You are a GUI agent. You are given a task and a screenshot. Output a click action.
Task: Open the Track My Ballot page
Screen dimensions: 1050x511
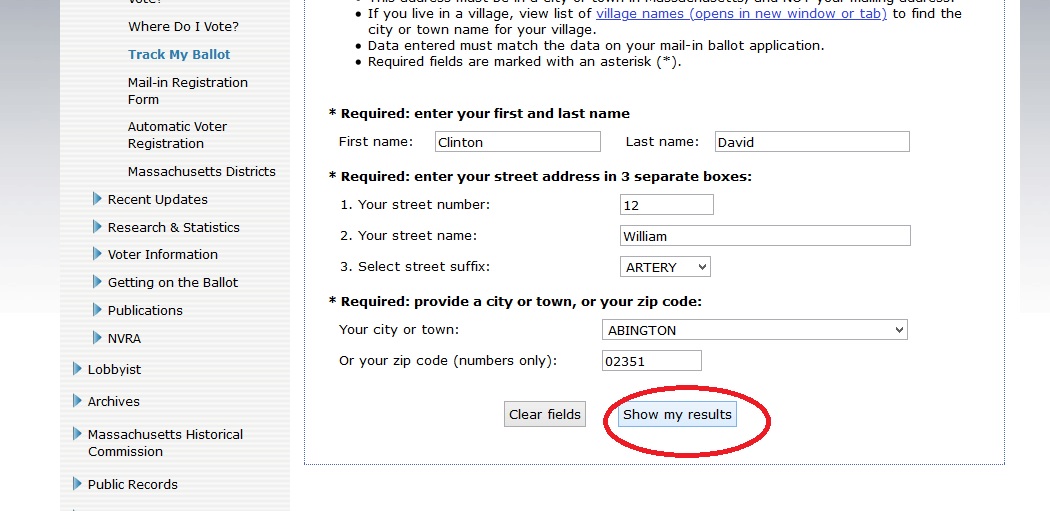click(179, 54)
